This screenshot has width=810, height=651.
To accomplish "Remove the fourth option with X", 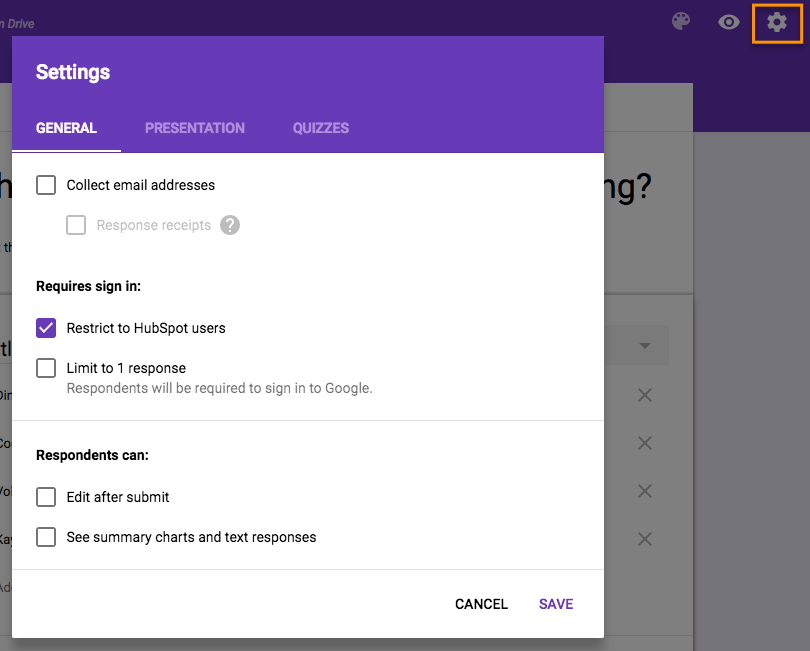I will pos(645,539).
